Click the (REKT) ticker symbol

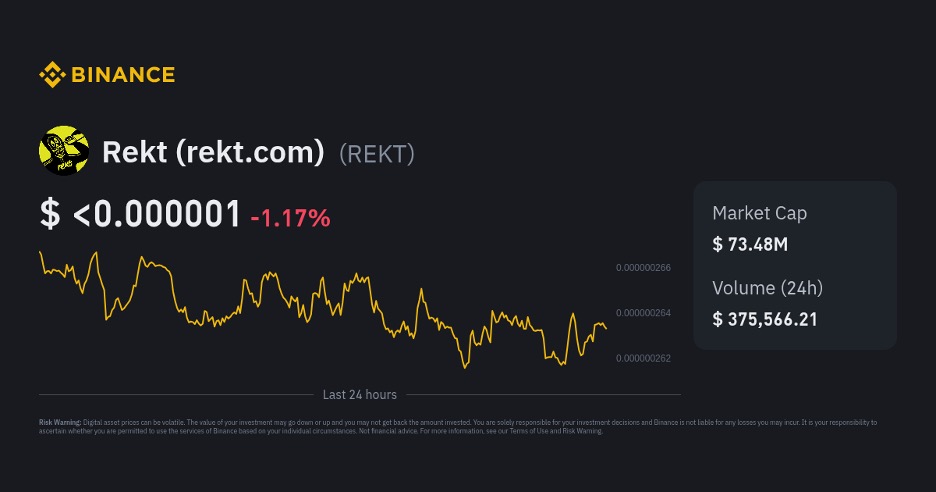[377, 153]
